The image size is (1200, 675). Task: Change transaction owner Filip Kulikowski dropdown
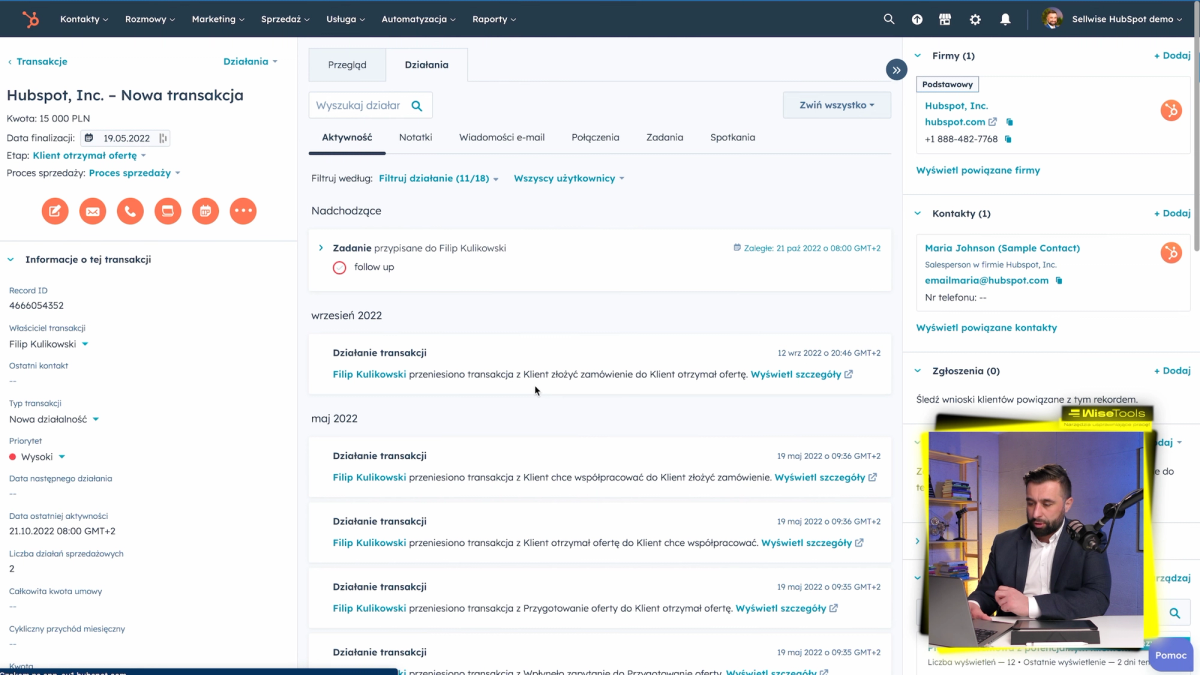(49, 344)
